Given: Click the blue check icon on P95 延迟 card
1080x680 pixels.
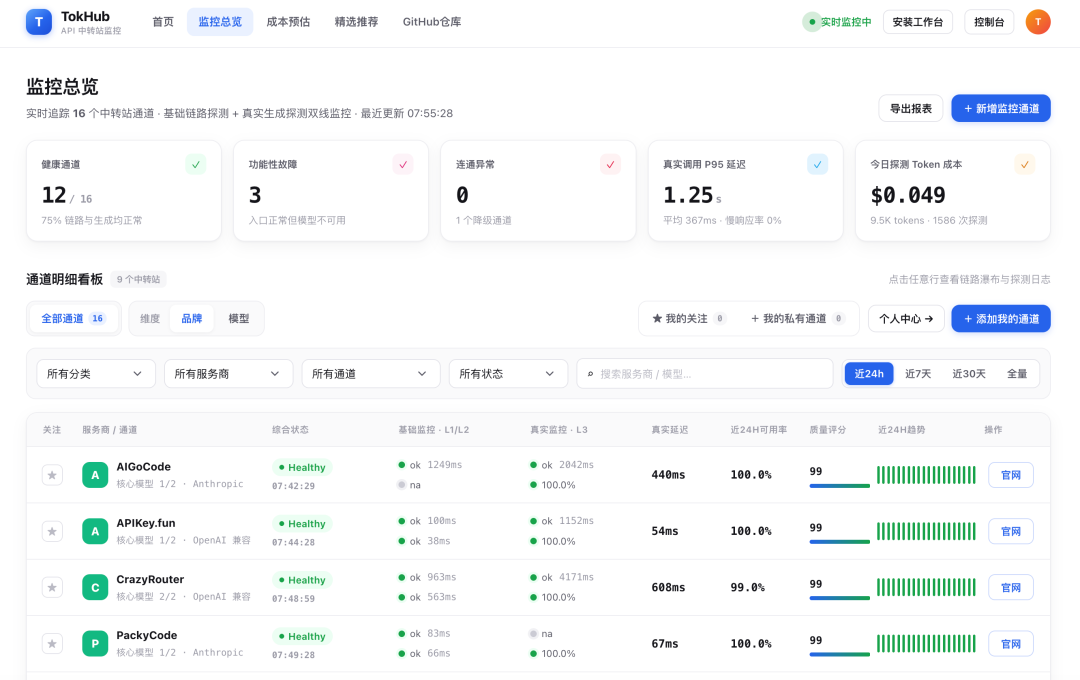Looking at the screenshot, I should [x=818, y=165].
